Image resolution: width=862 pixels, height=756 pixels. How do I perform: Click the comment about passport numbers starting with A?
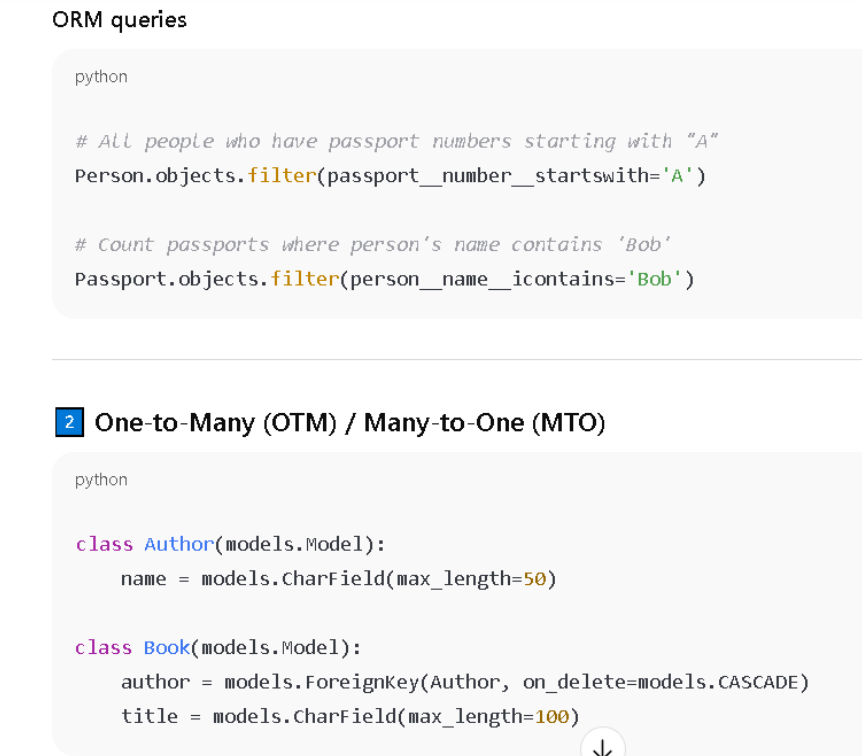click(397, 141)
